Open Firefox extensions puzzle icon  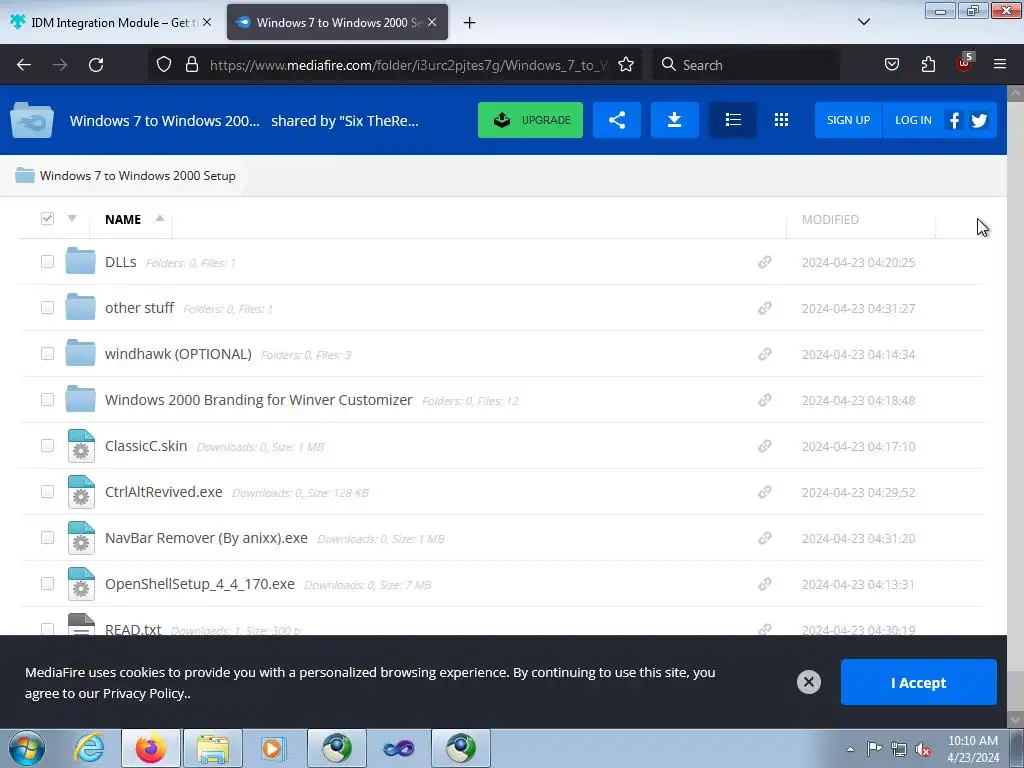tap(928, 65)
